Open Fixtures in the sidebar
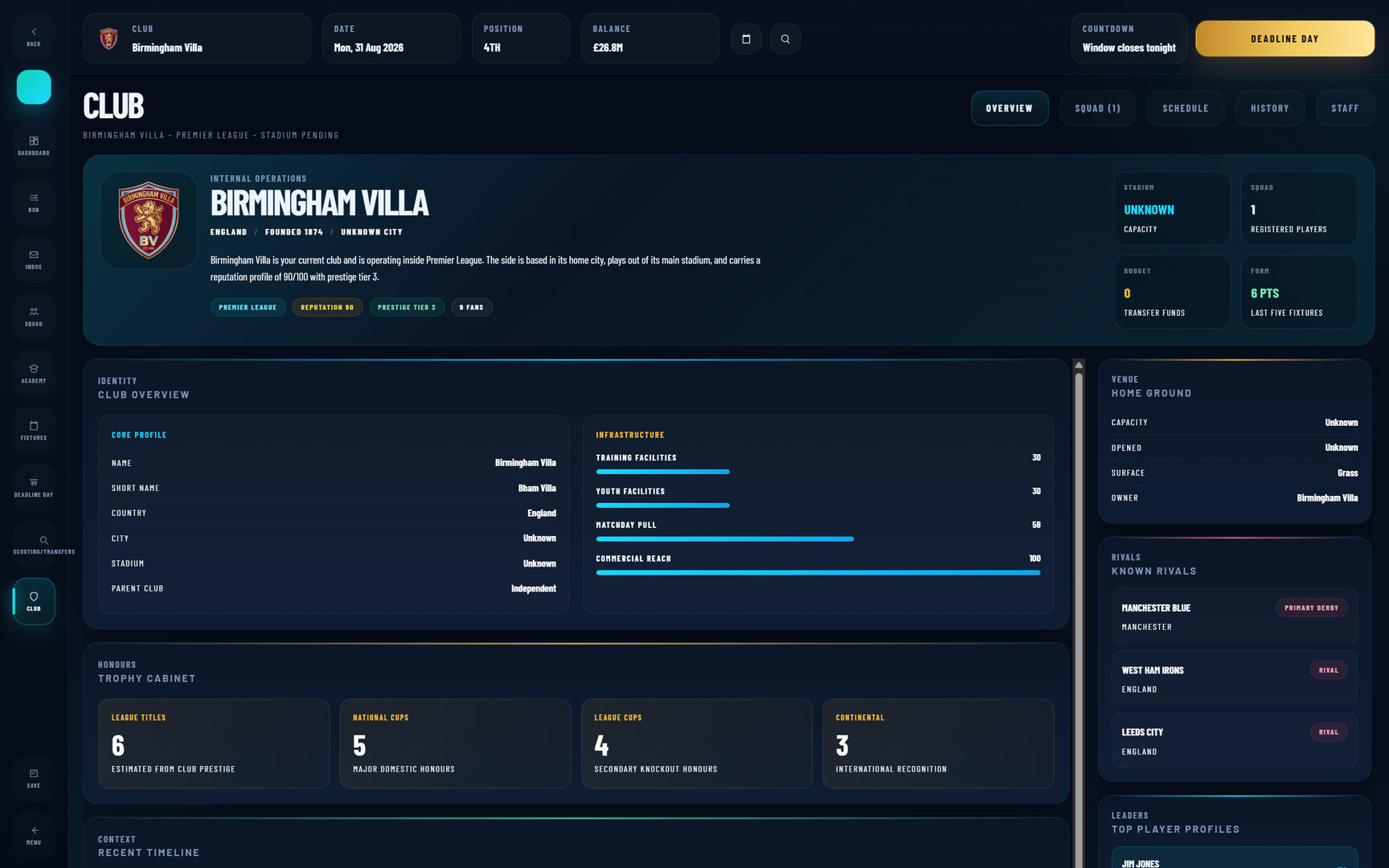The image size is (1389, 868). 34,431
